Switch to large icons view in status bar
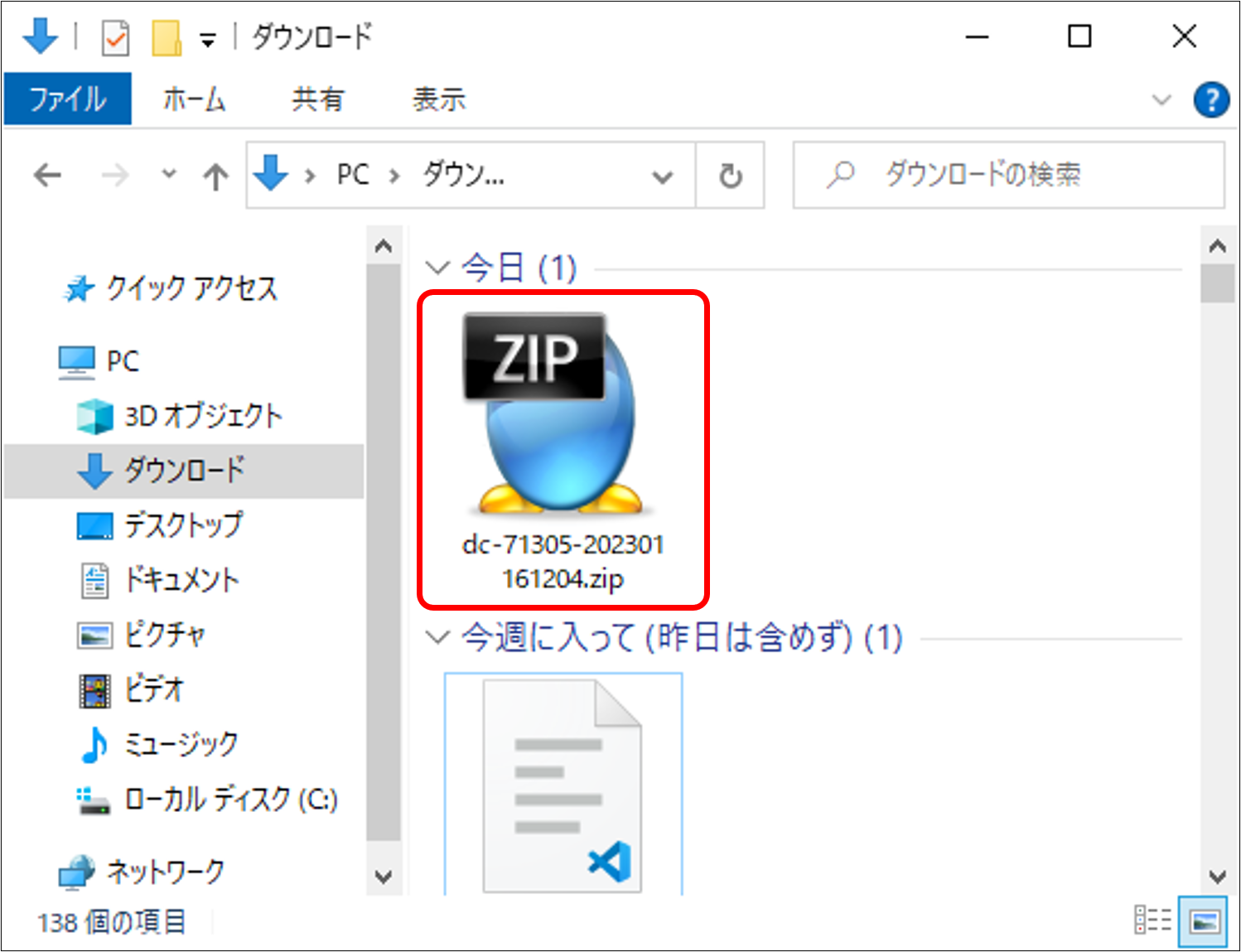Image resolution: width=1241 pixels, height=952 pixels. (x=1204, y=920)
